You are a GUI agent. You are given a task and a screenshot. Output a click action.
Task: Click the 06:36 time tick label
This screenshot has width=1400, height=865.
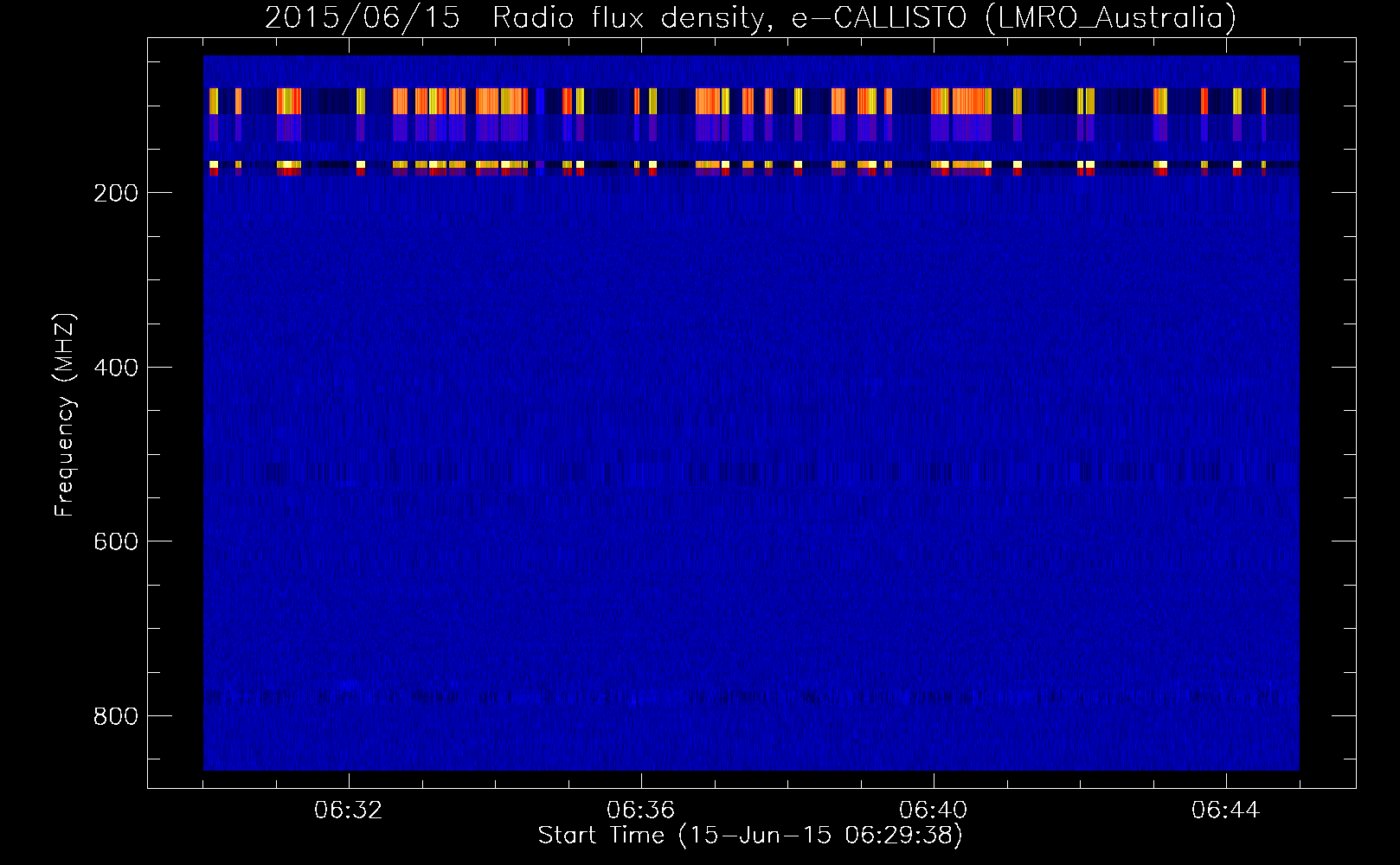click(641, 811)
